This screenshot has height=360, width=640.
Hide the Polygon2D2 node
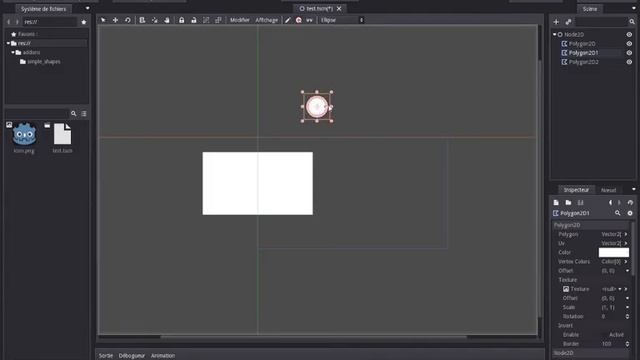point(629,62)
